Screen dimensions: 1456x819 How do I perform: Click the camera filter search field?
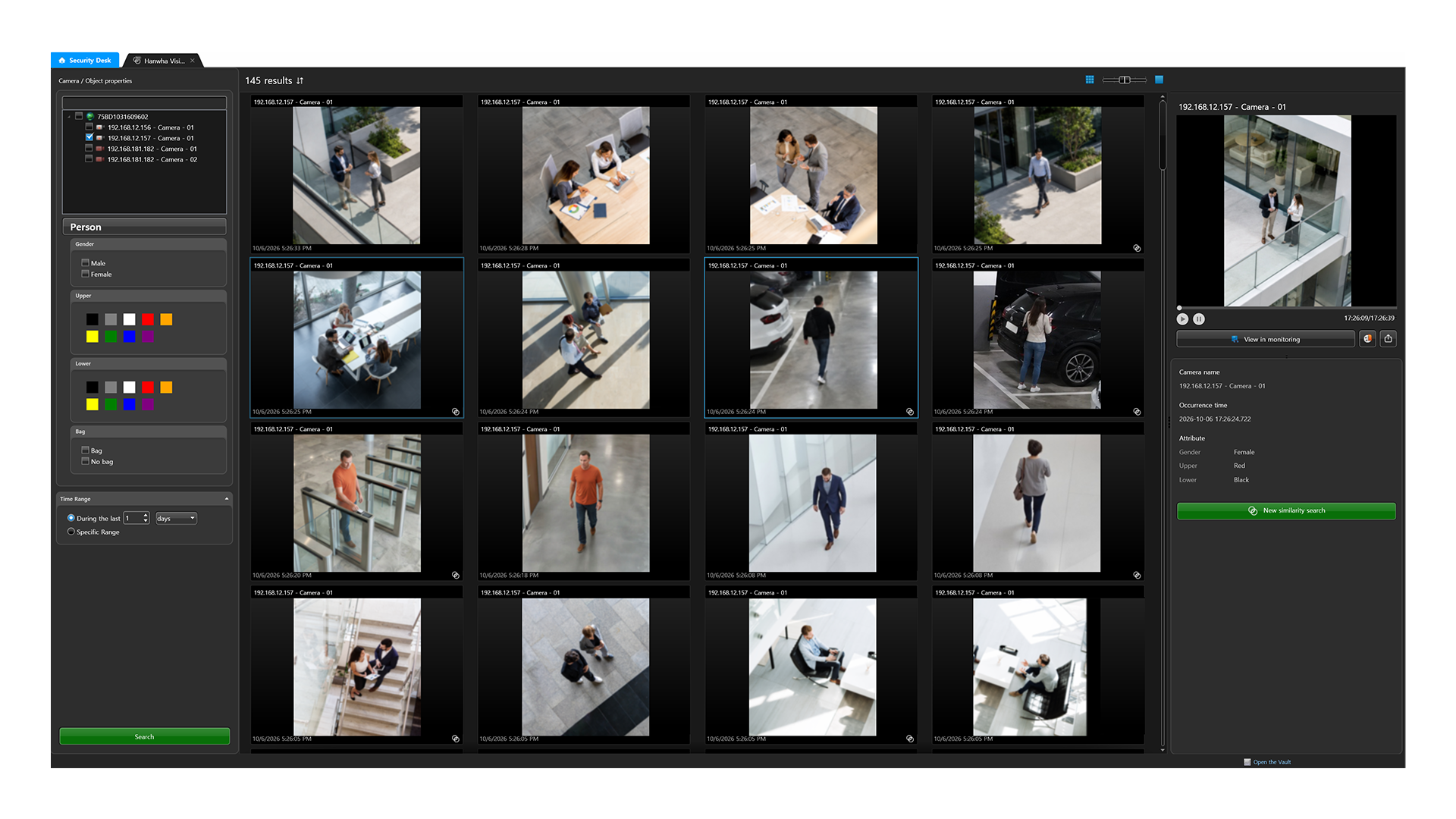point(144,102)
